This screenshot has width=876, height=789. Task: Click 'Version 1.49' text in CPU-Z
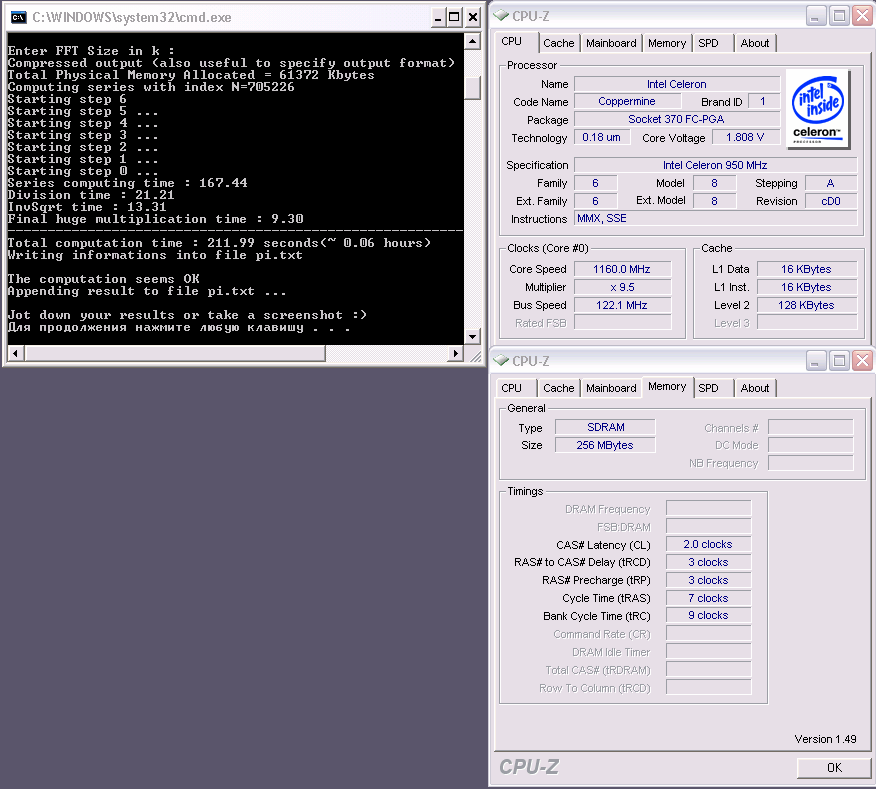tap(825, 739)
